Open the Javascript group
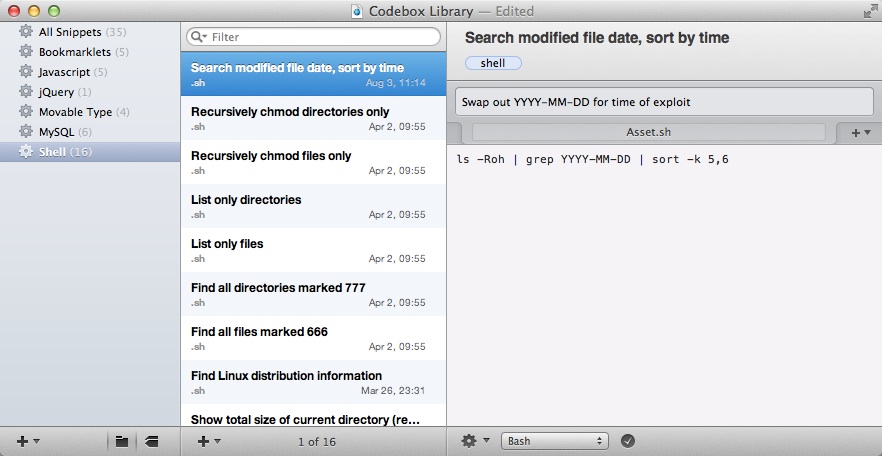Screen dimensions: 882x456 coord(90,72)
